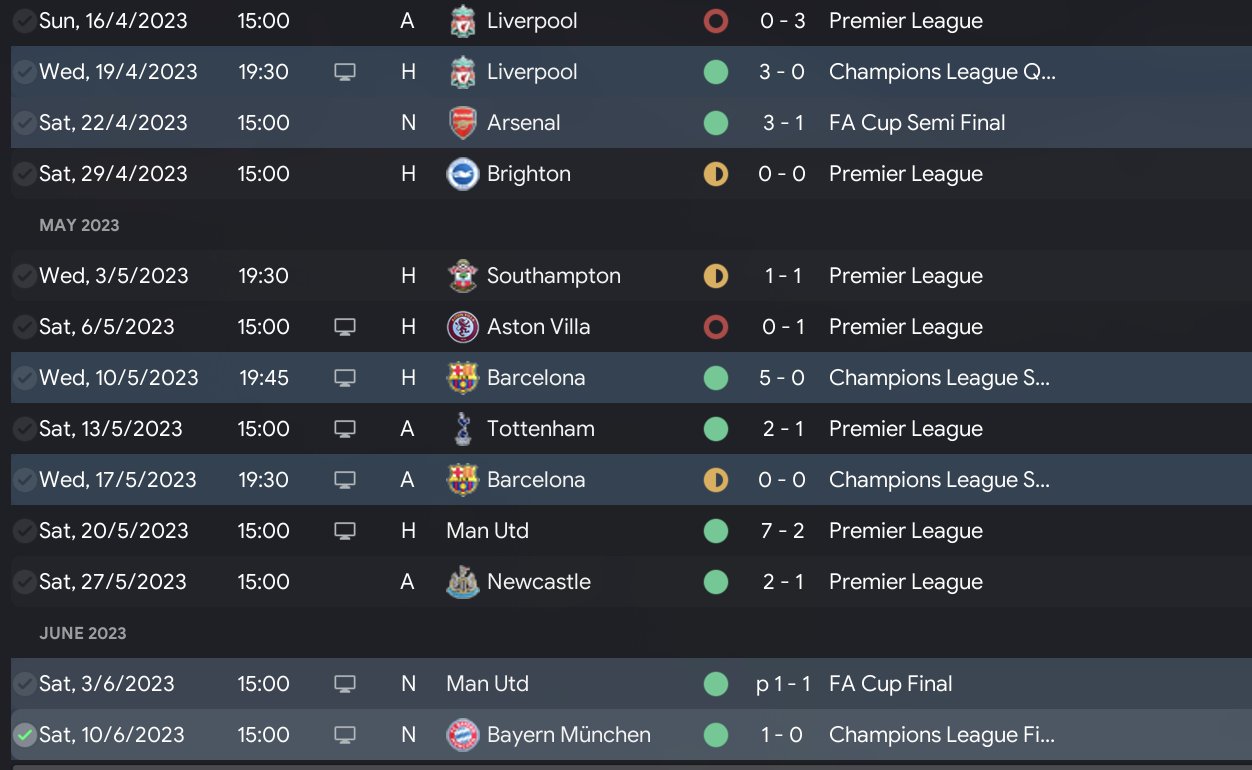Screen dimensions: 1252x770
Task: Click the Aston Villa crest icon
Action: pyautogui.click(x=462, y=327)
